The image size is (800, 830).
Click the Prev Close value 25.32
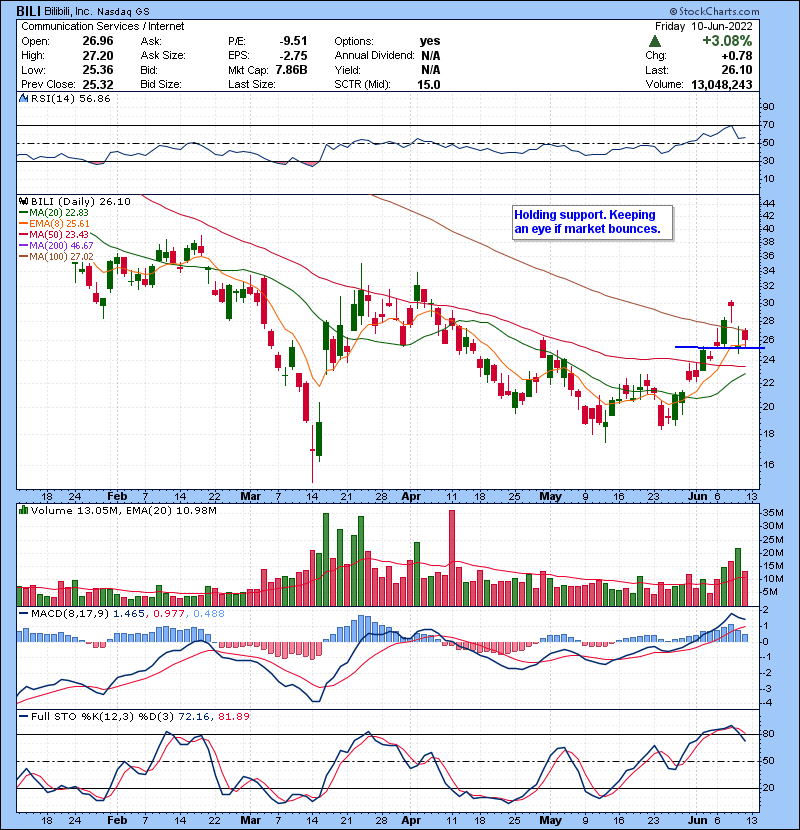(98, 84)
